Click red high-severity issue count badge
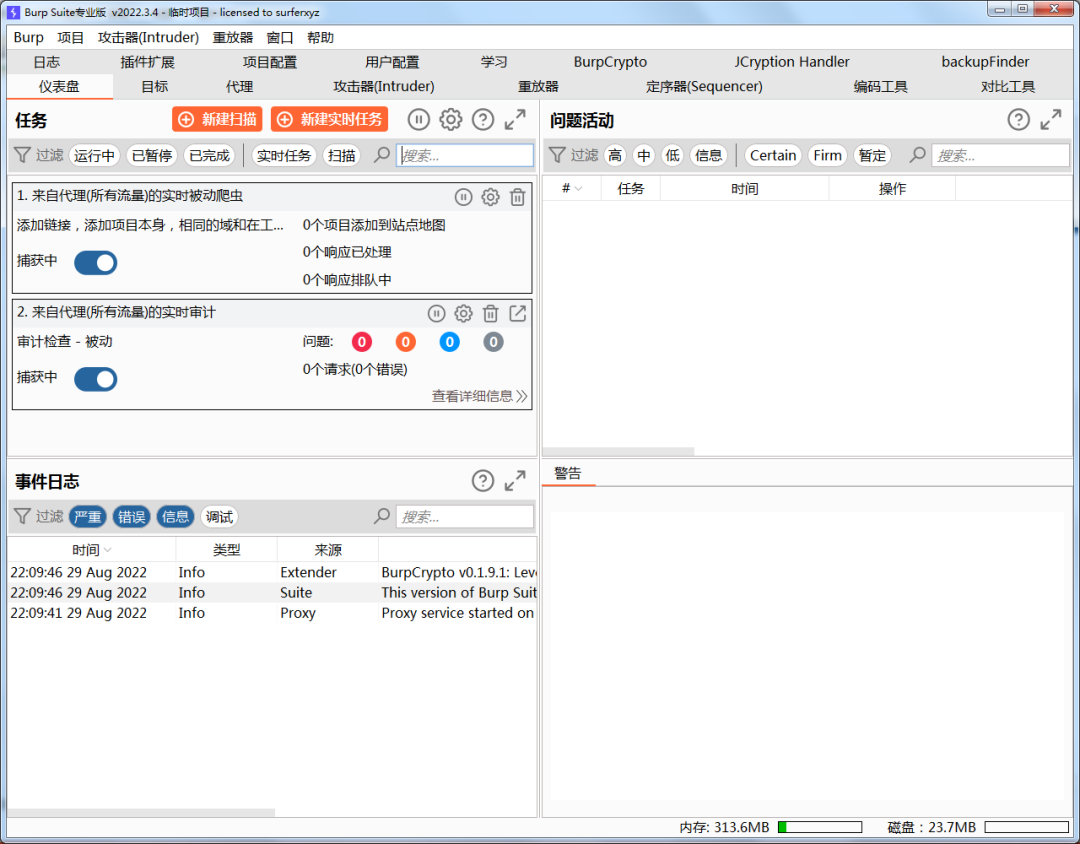The width and height of the screenshot is (1080, 844). [x=362, y=342]
